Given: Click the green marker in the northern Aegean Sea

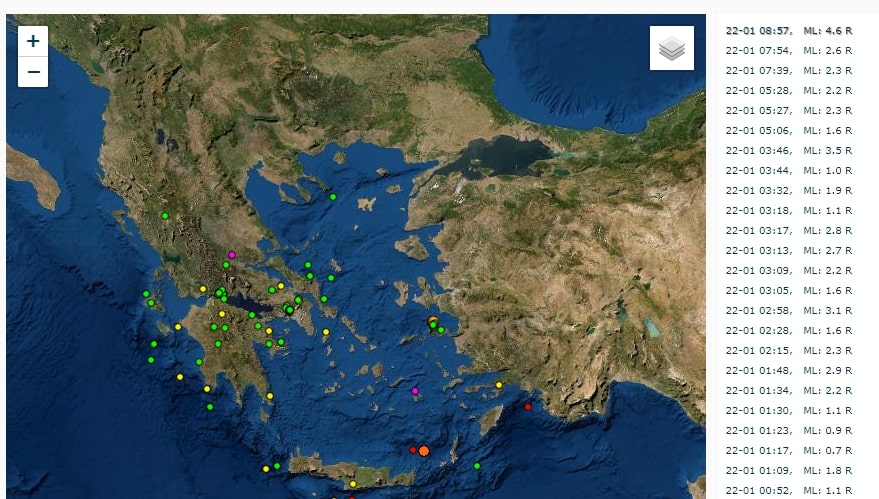Looking at the screenshot, I should (333, 197).
